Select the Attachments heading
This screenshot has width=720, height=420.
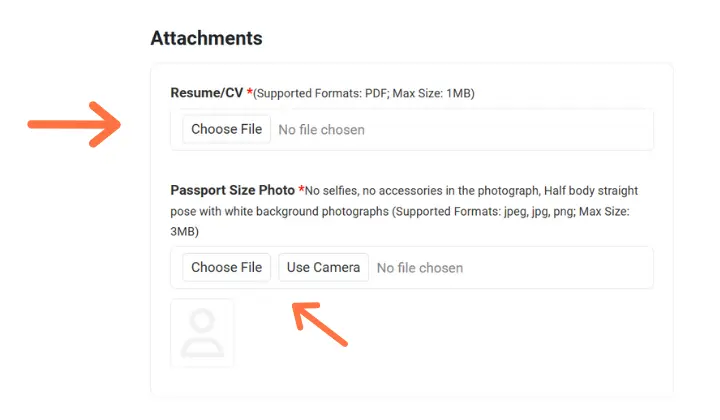tap(207, 38)
